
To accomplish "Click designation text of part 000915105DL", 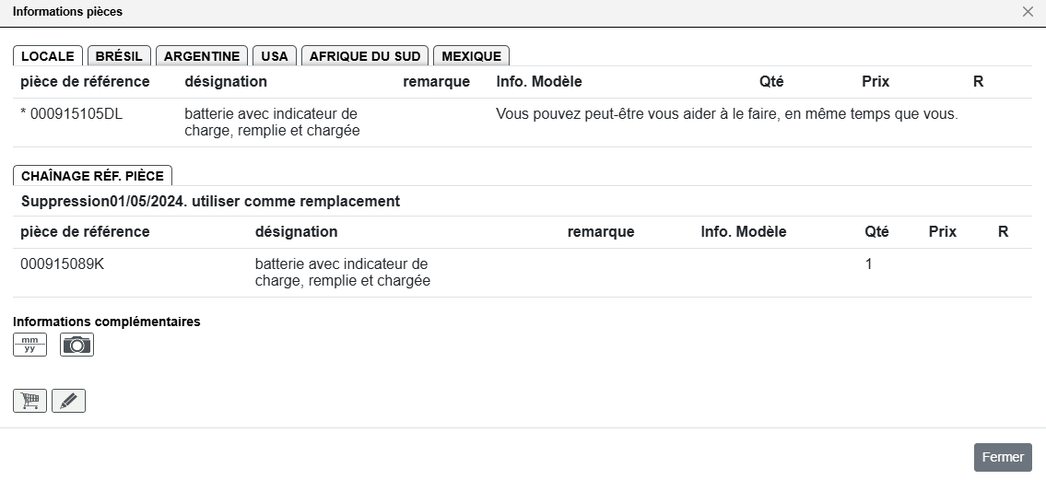I will point(272,123).
